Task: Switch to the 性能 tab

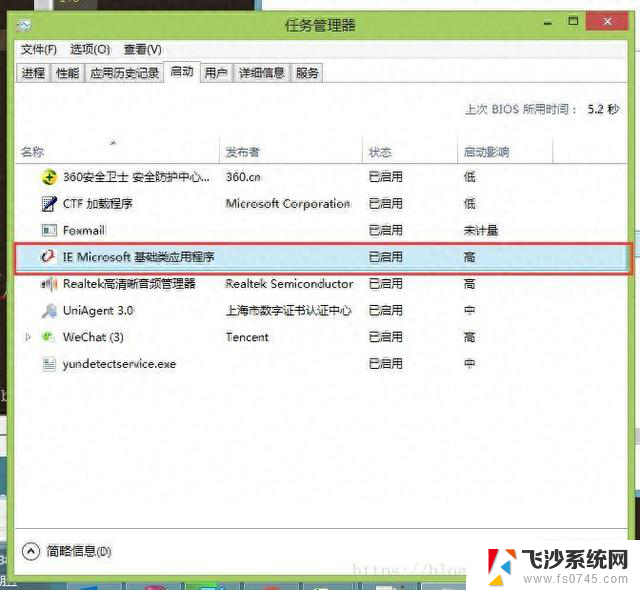Action: point(67,73)
